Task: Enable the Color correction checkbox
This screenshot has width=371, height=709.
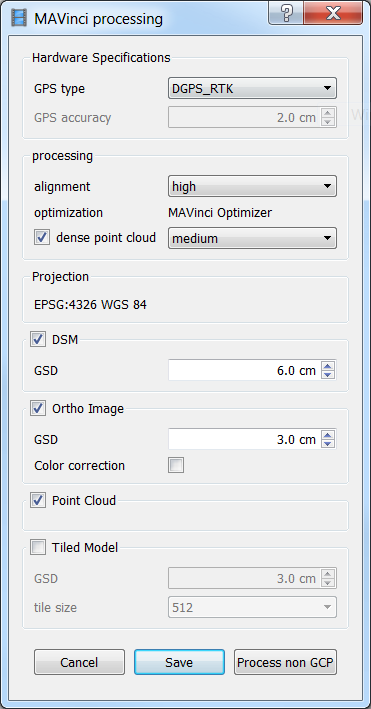Action: click(176, 465)
